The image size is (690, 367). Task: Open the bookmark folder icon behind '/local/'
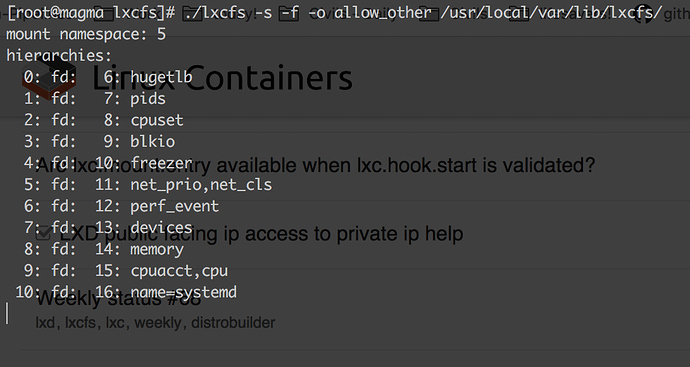click(519, 13)
